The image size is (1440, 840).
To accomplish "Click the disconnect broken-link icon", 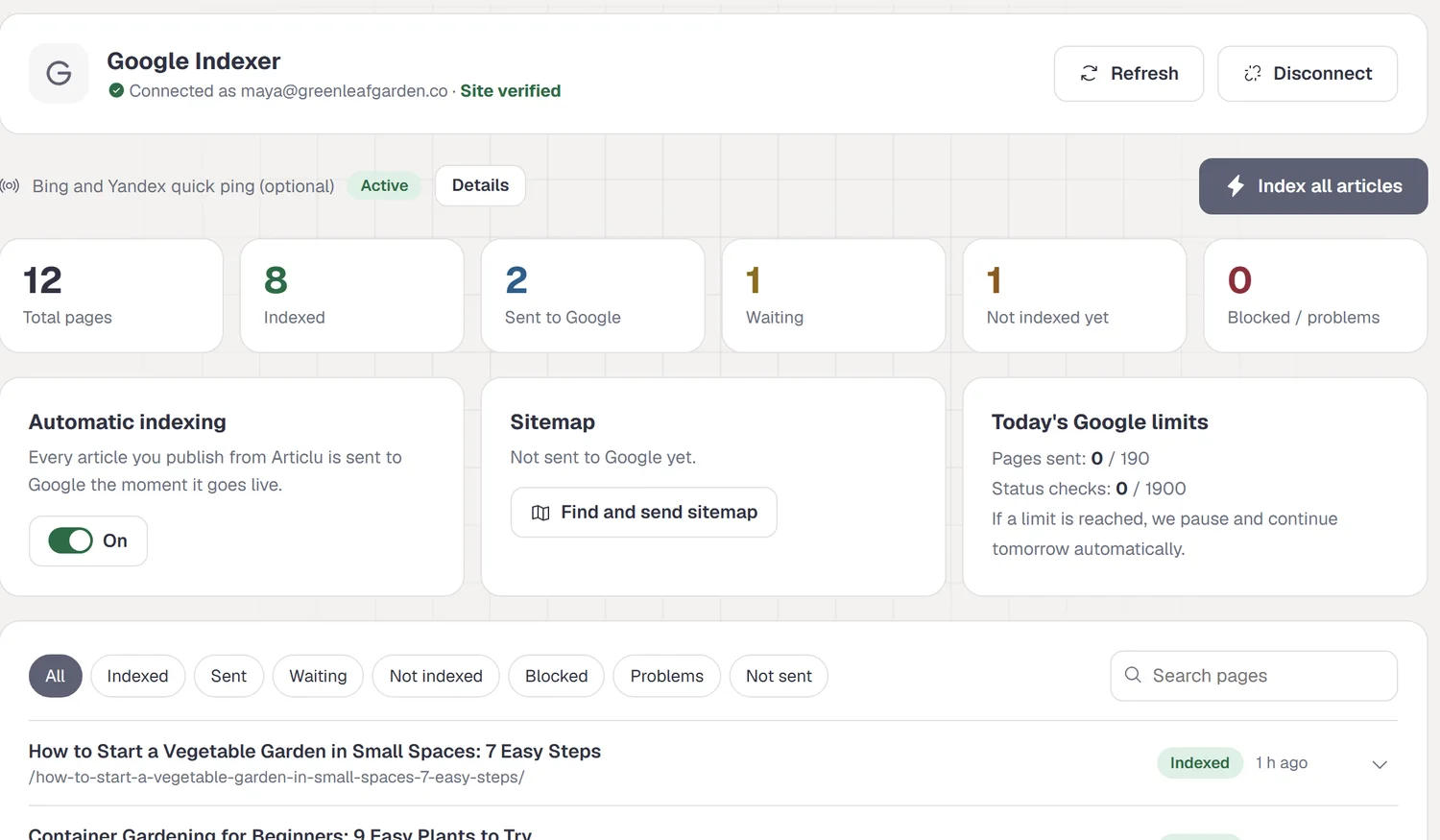I will tap(1252, 74).
